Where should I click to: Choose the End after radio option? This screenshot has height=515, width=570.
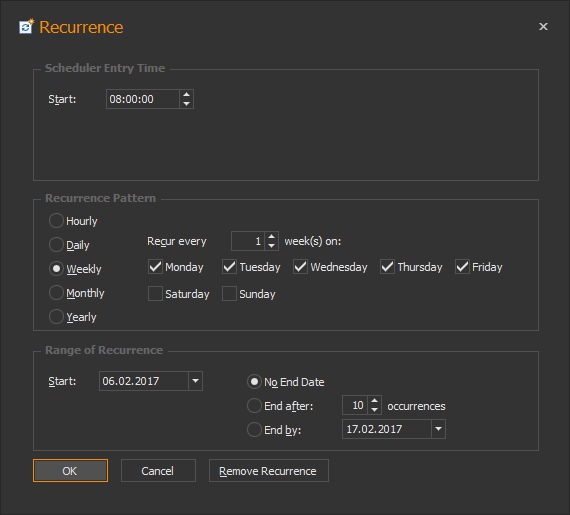254,406
